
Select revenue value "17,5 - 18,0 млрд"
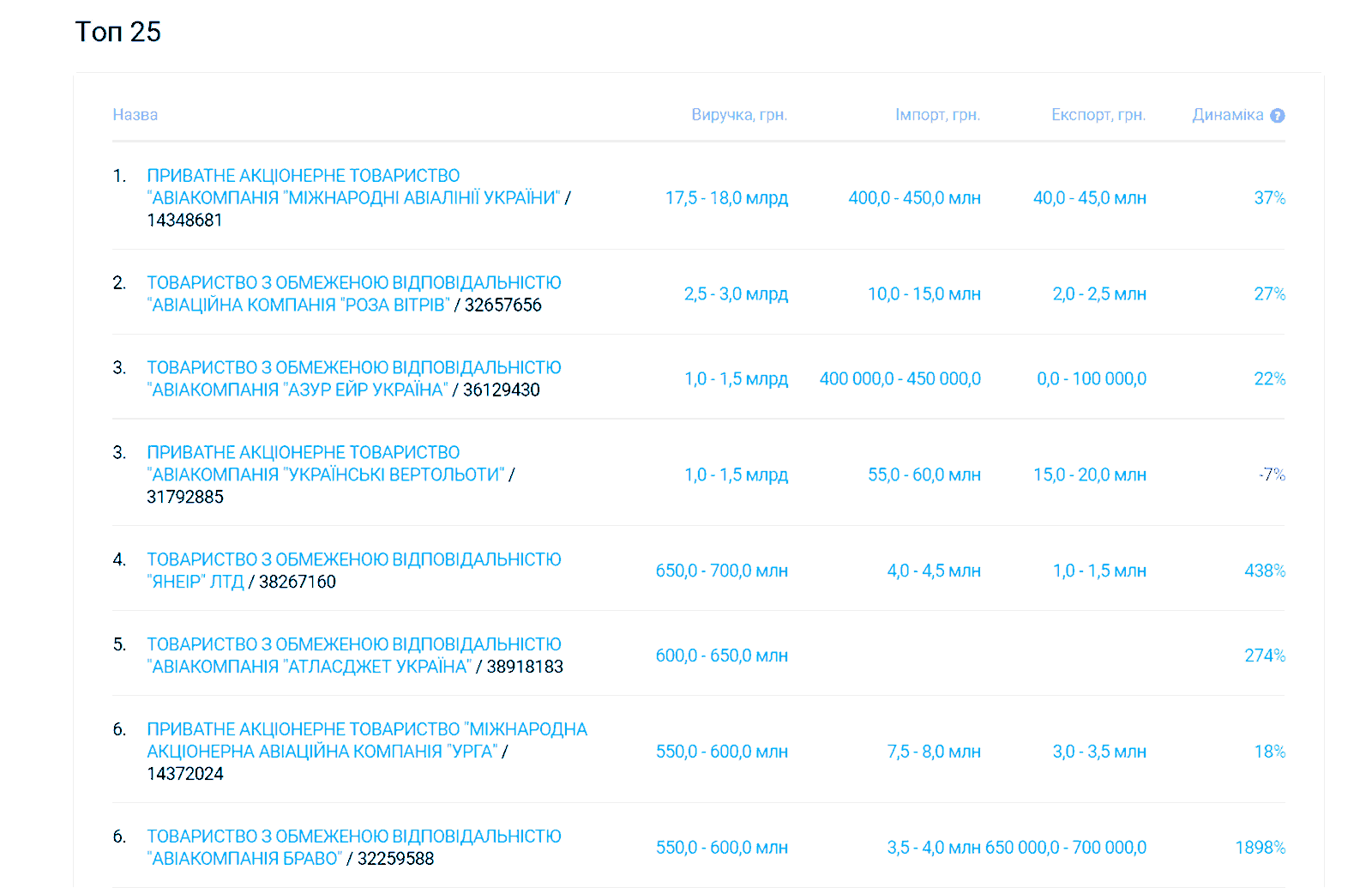pyautogui.click(x=726, y=198)
